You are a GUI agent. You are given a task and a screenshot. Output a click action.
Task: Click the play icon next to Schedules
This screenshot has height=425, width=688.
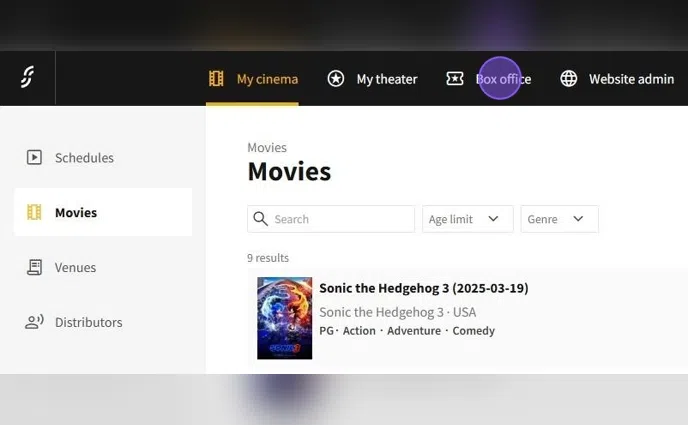35,158
